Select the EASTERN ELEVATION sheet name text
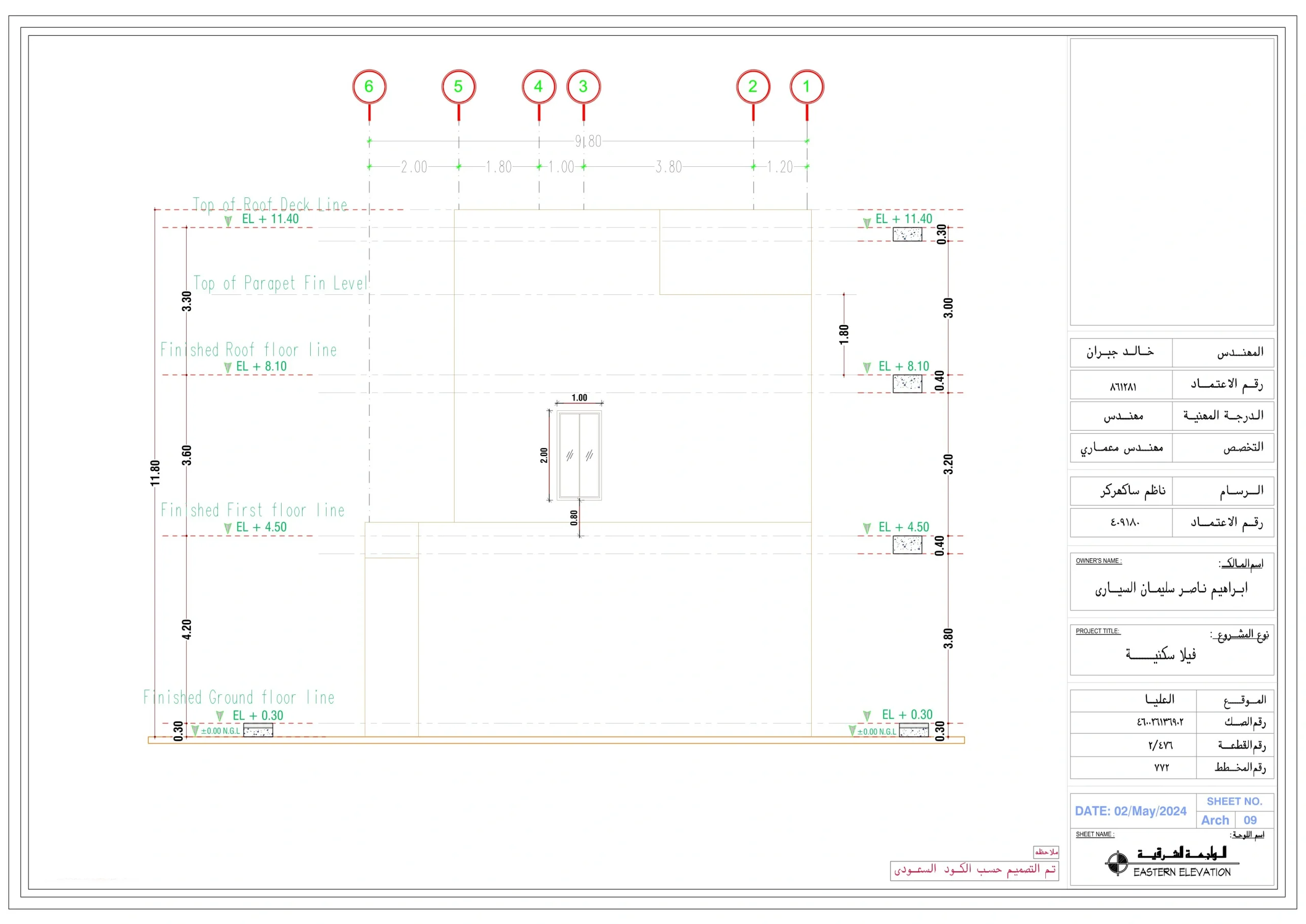 click(1182, 872)
